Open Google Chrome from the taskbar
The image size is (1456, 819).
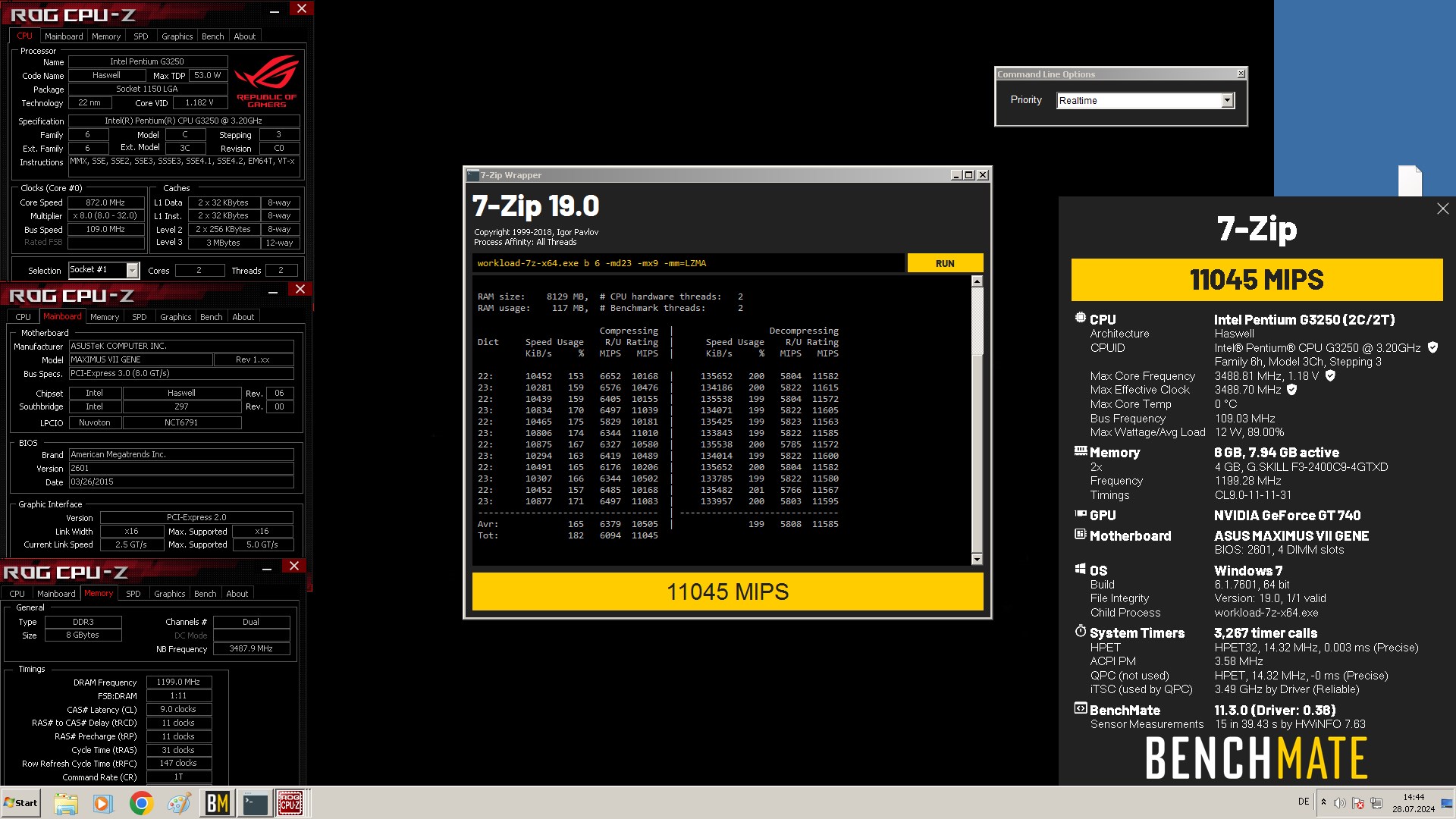tap(141, 803)
